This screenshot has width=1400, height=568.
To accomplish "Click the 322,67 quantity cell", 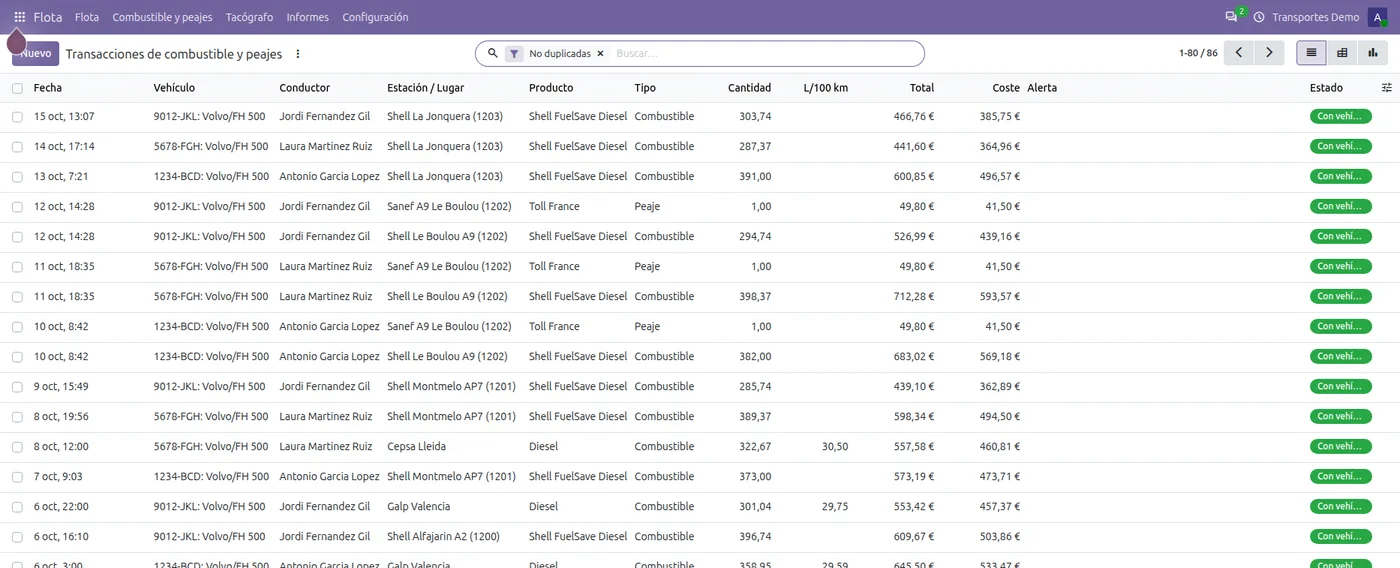I will pos(755,447).
